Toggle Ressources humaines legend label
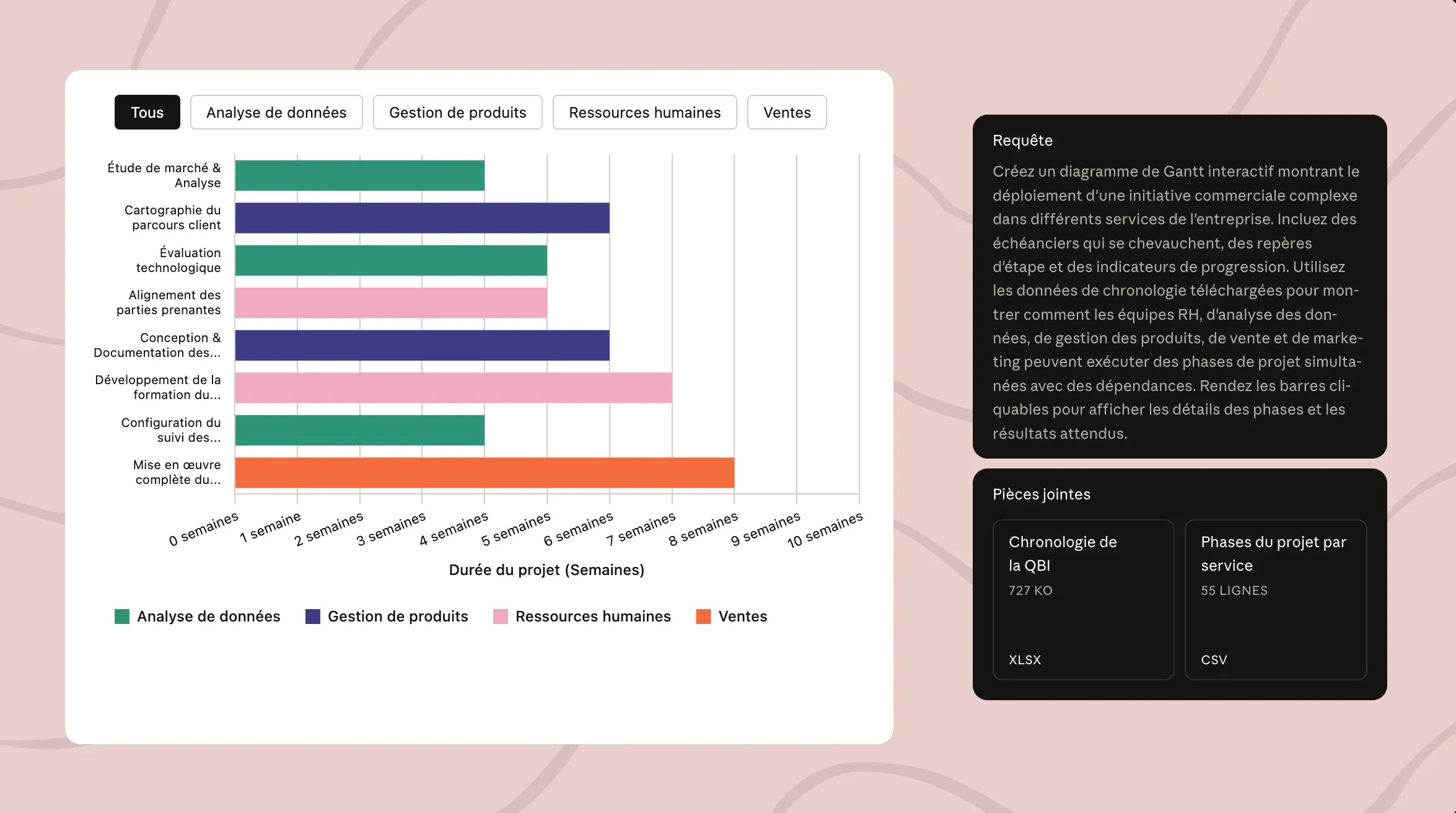Viewport: 1456px width, 813px height. [x=592, y=616]
